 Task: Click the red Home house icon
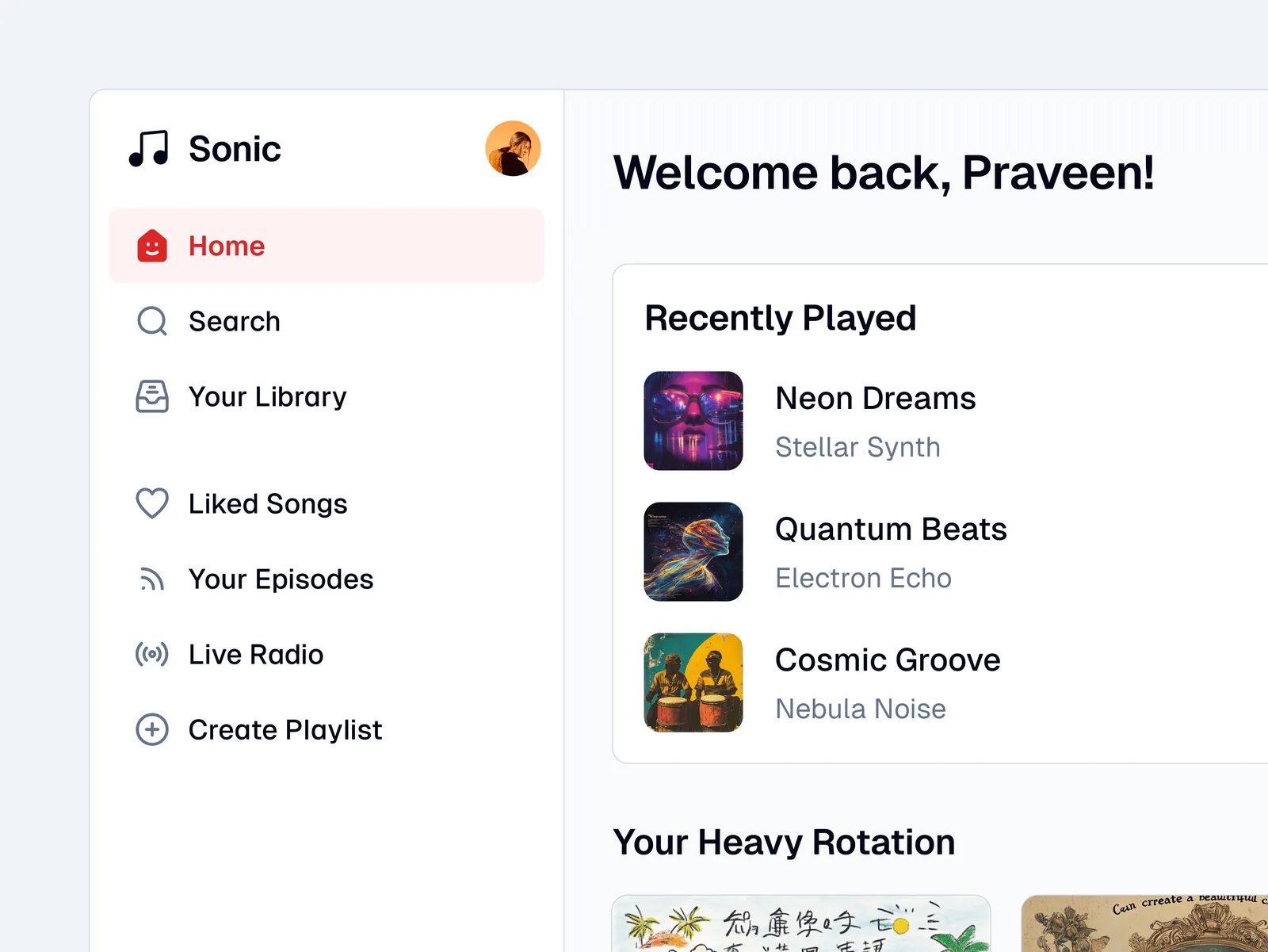(x=152, y=246)
